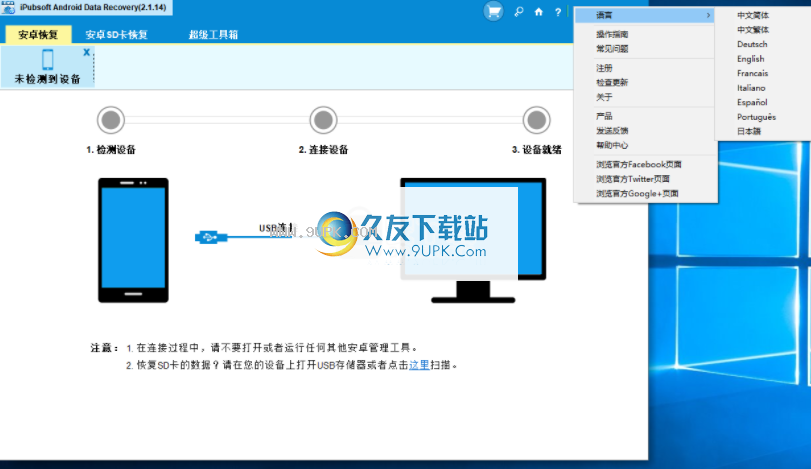Click the 1. 检测设备 step label
Viewport: 811px width, 469px height.
tap(111, 149)
